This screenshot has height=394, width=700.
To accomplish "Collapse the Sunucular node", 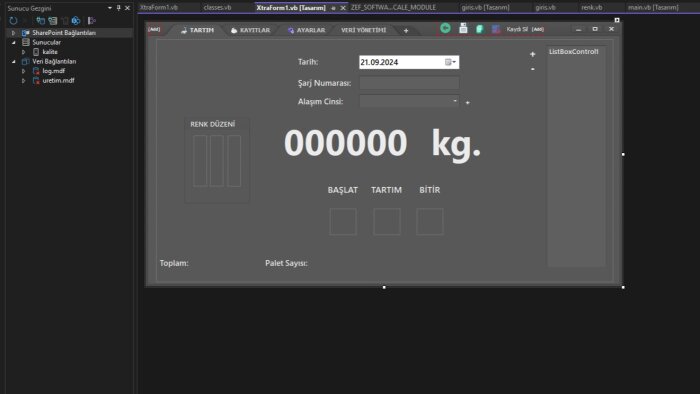I will tap(13, 42).
